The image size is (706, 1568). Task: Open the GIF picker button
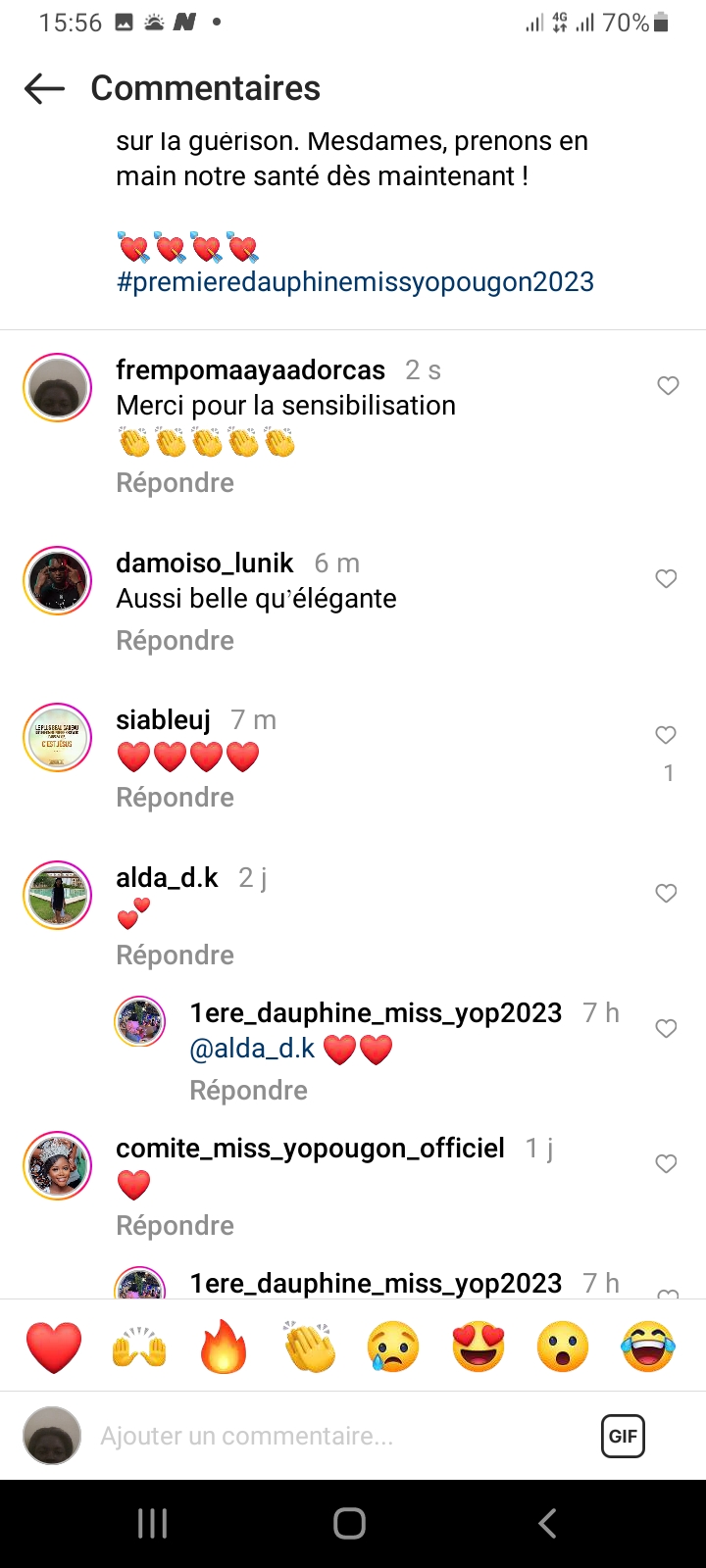pos(623,1437)
